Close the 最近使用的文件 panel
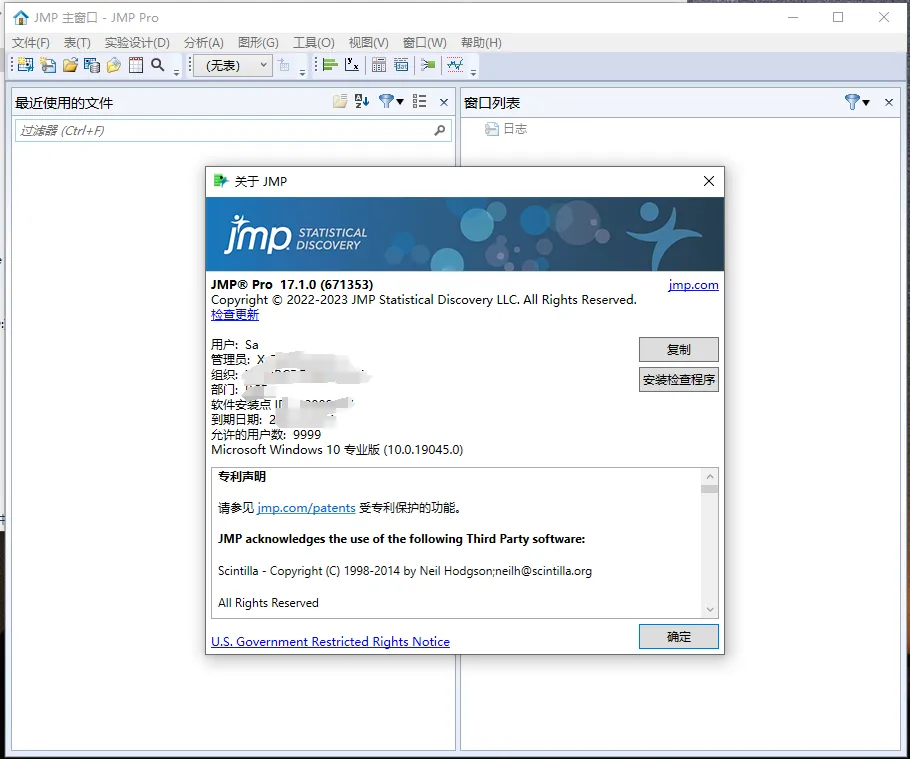The image size is (910, 759). 444,103
